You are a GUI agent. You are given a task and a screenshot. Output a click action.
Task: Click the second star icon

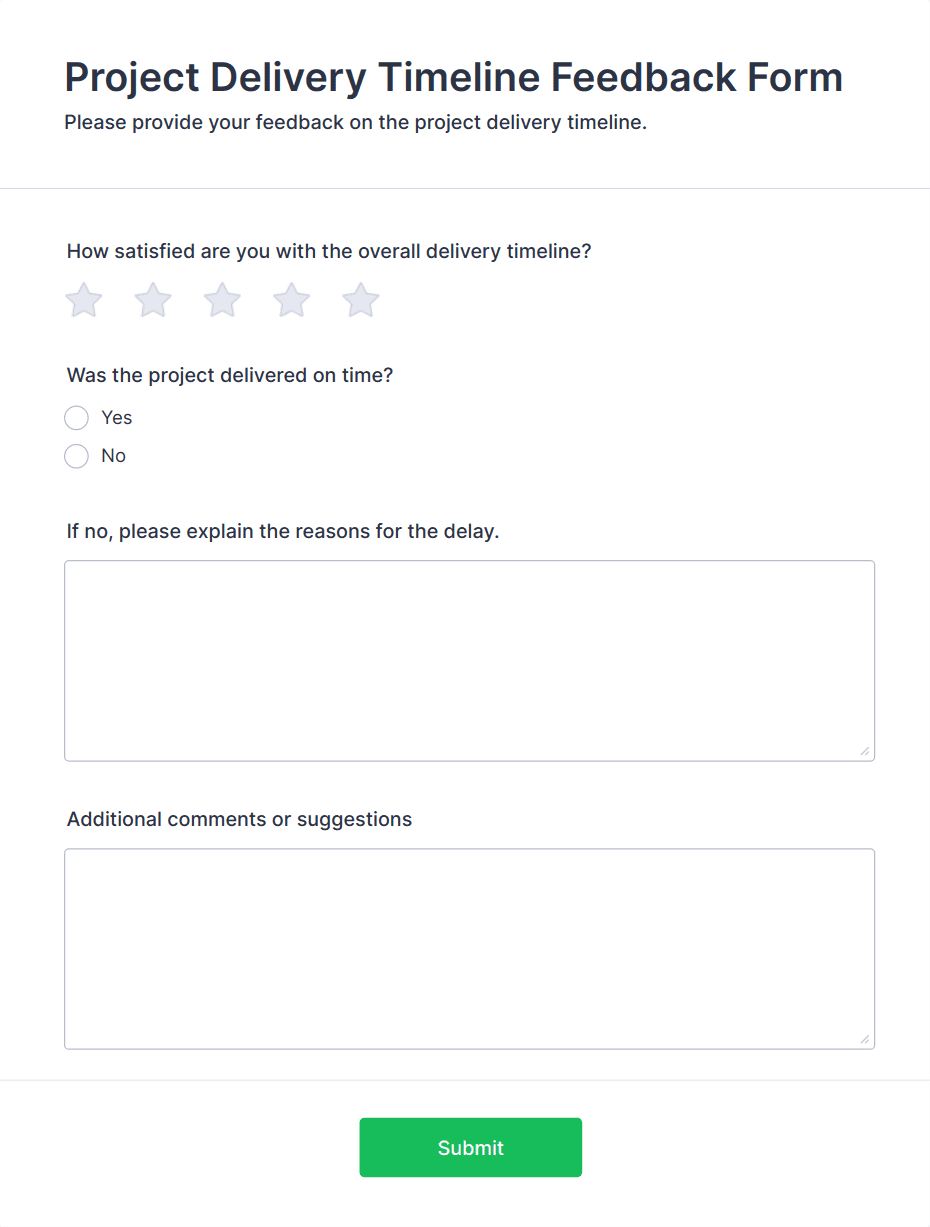(x=152, y=299)
